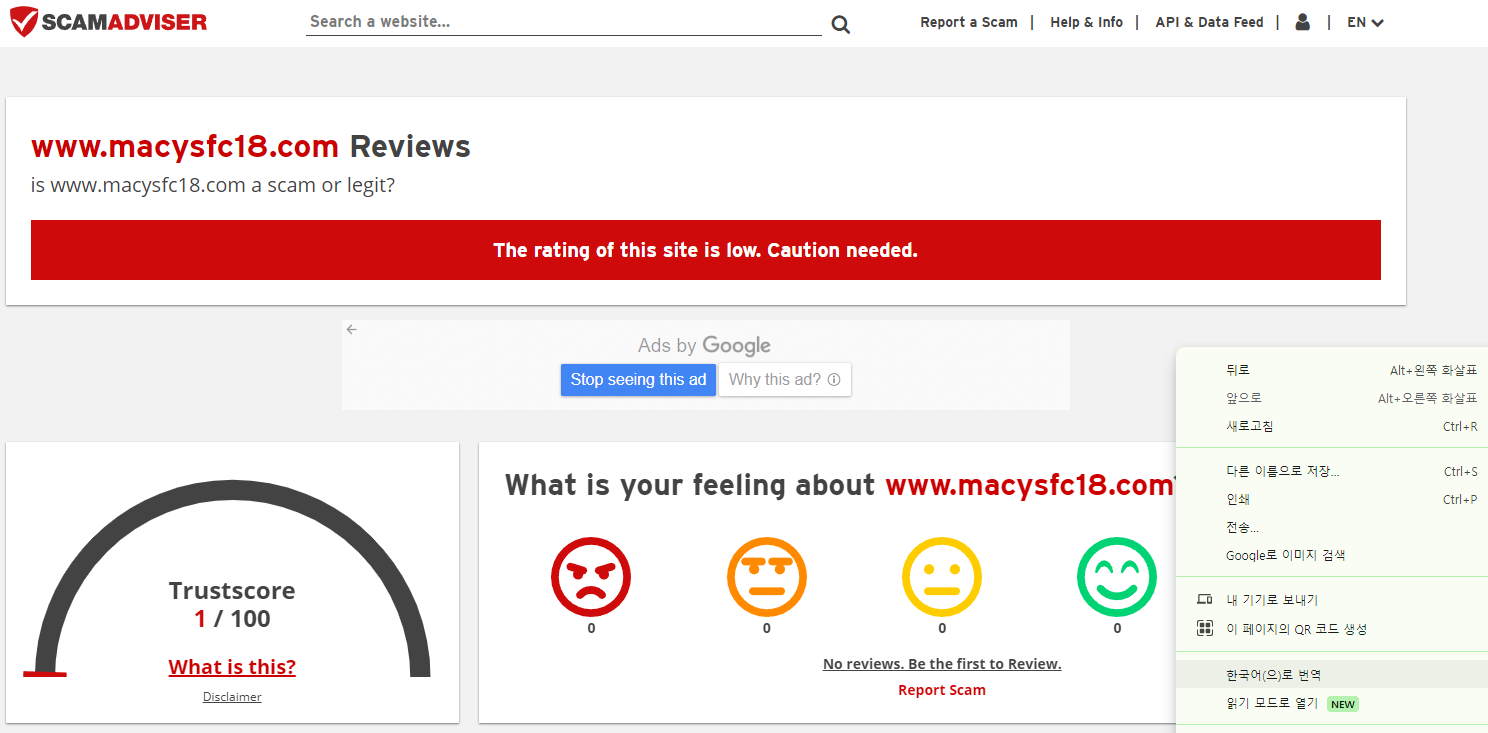This screenshot has height=733, width=1488.
Task: Open API & Data Feed link
Action: pos(1209,22)
